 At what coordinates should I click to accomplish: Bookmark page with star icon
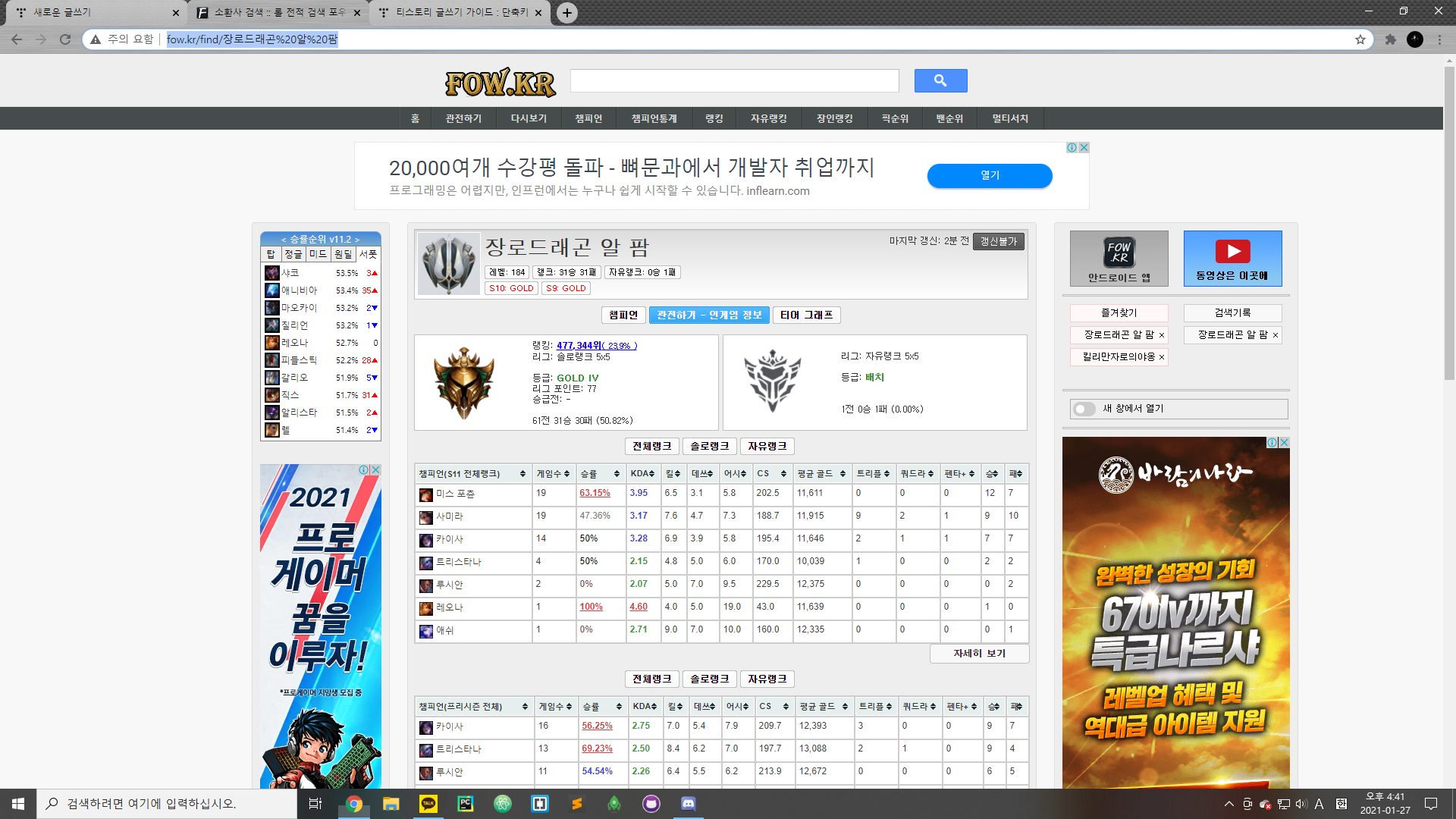(1360, 39)
